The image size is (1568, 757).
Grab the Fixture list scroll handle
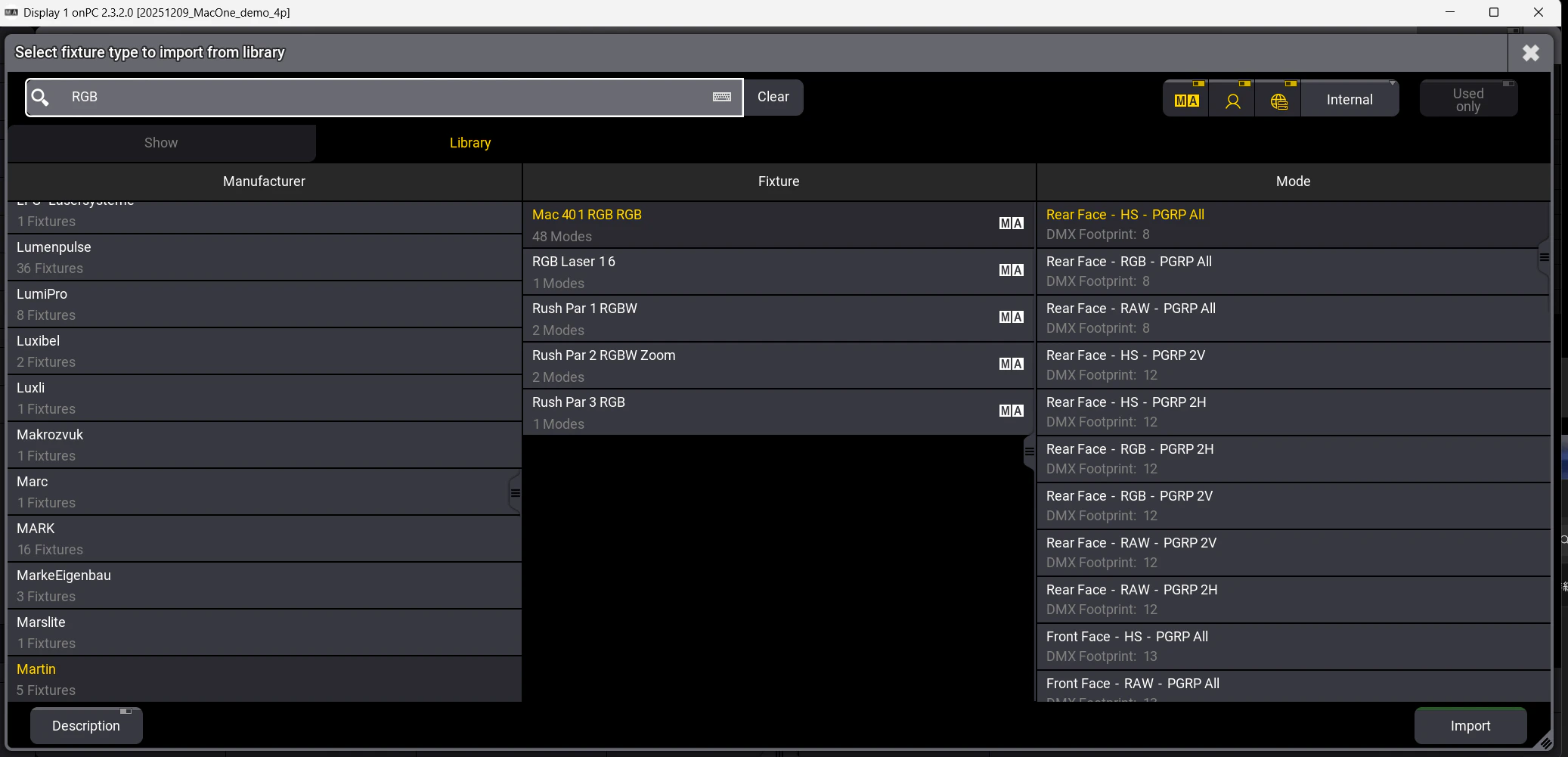[1029, 452]
